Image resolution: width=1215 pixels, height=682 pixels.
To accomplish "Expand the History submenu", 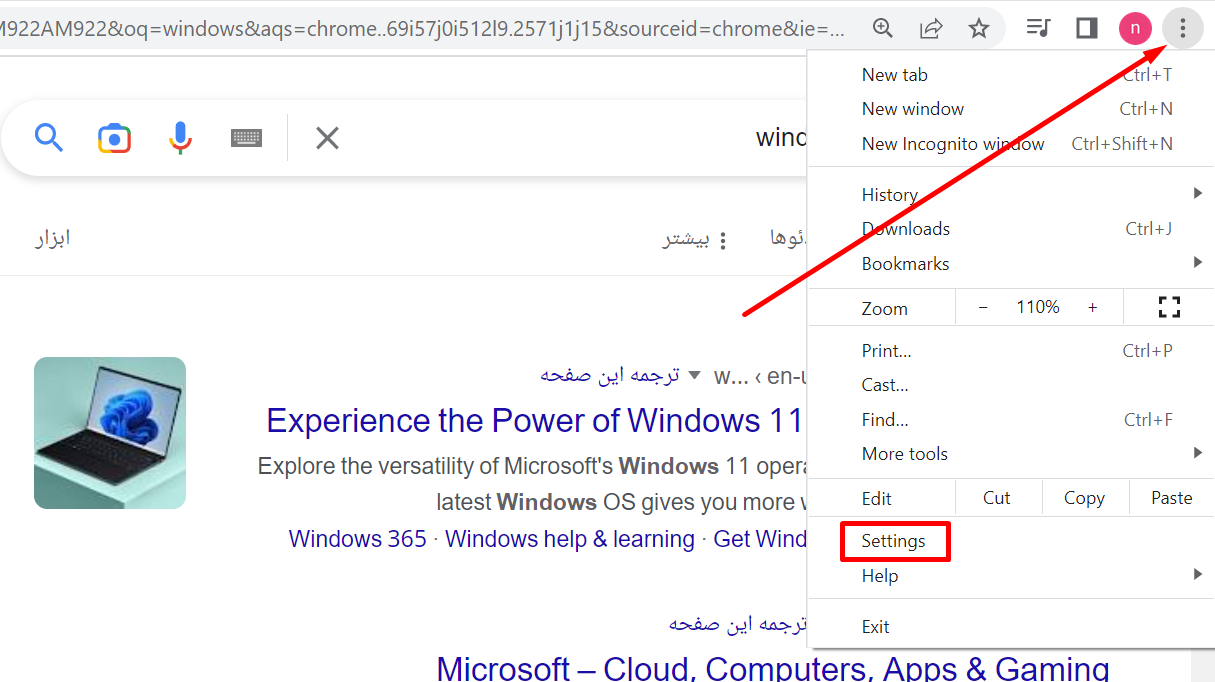I will 1010,195.
